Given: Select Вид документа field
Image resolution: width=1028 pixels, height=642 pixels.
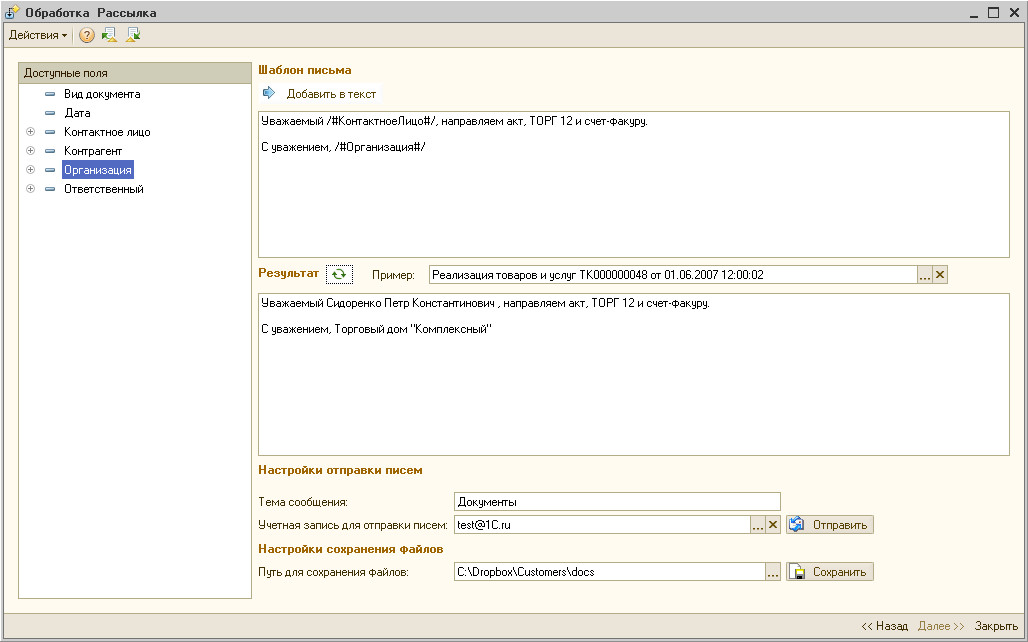Looking at the screenshot, I should [x=102, y=94].
